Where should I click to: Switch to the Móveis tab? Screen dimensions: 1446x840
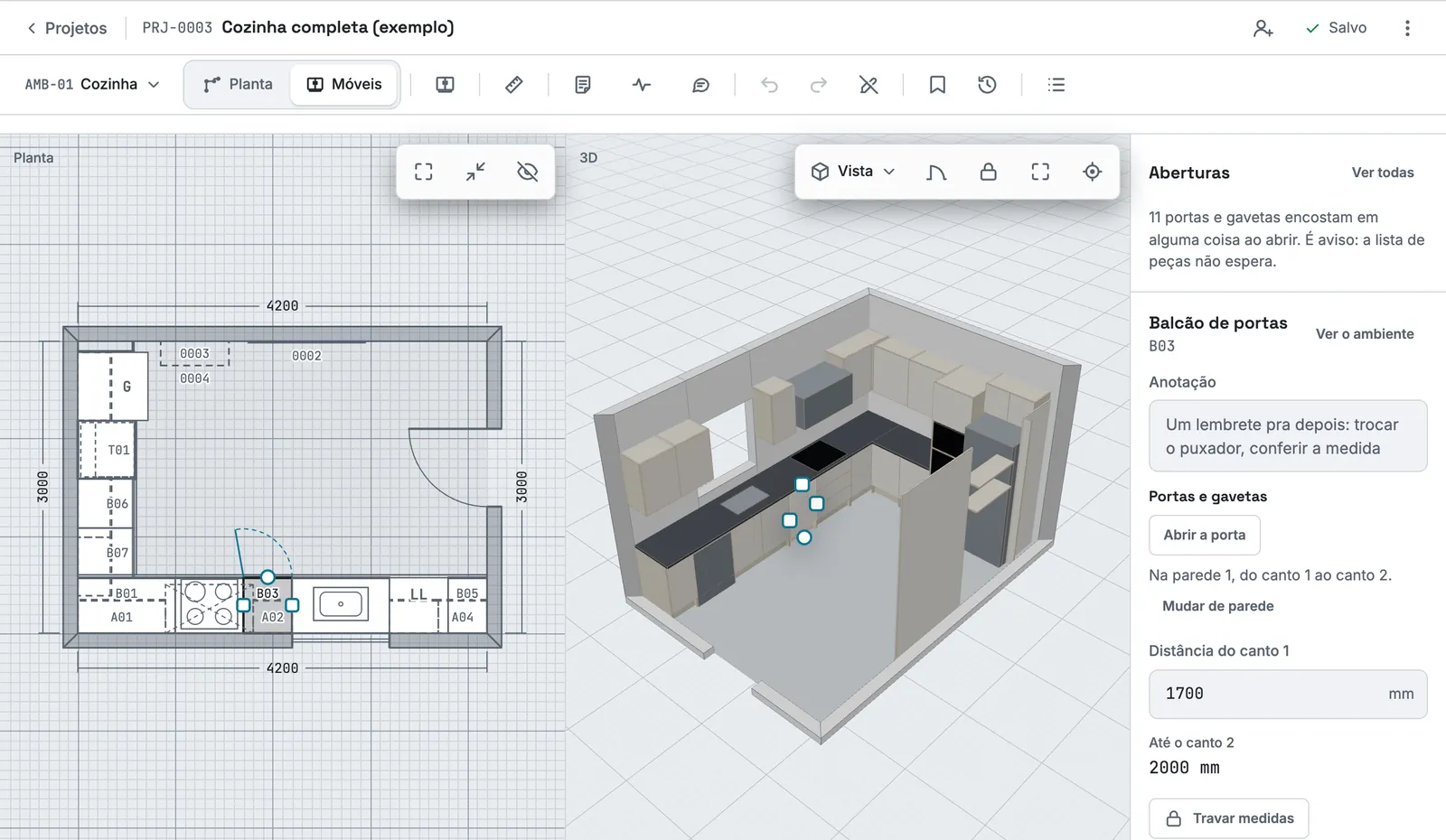(344, 84)
